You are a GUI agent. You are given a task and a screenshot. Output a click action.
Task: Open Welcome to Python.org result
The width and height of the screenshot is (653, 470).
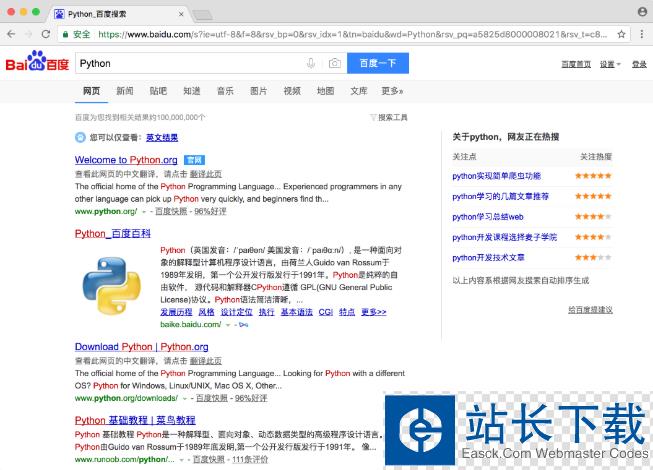click(126, 160)
